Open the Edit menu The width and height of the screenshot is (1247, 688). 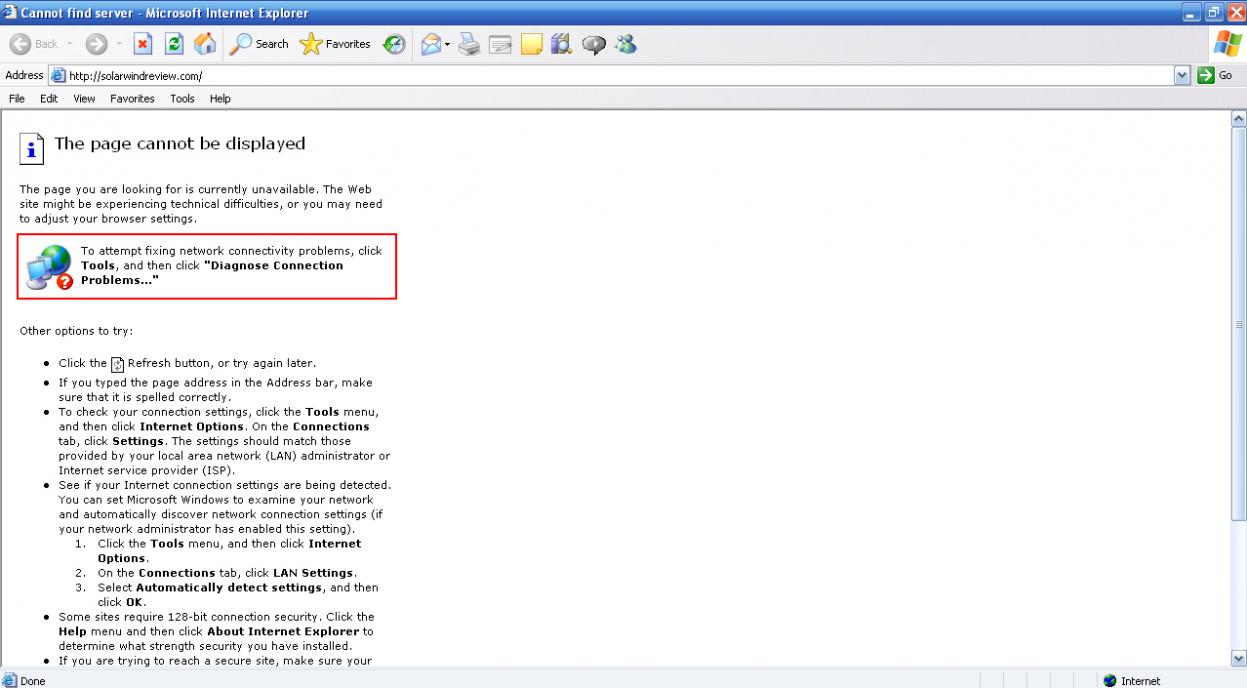[x=49, y=98]
